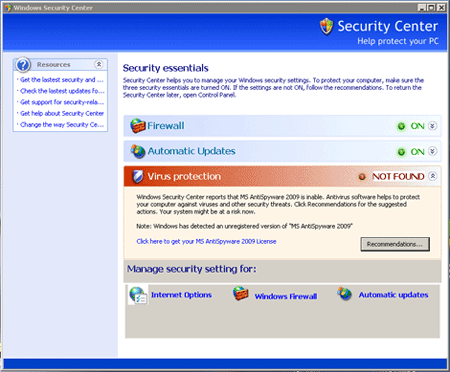
Task: Click the Firewall brick wall icon
Action: [x=138, y=126]
